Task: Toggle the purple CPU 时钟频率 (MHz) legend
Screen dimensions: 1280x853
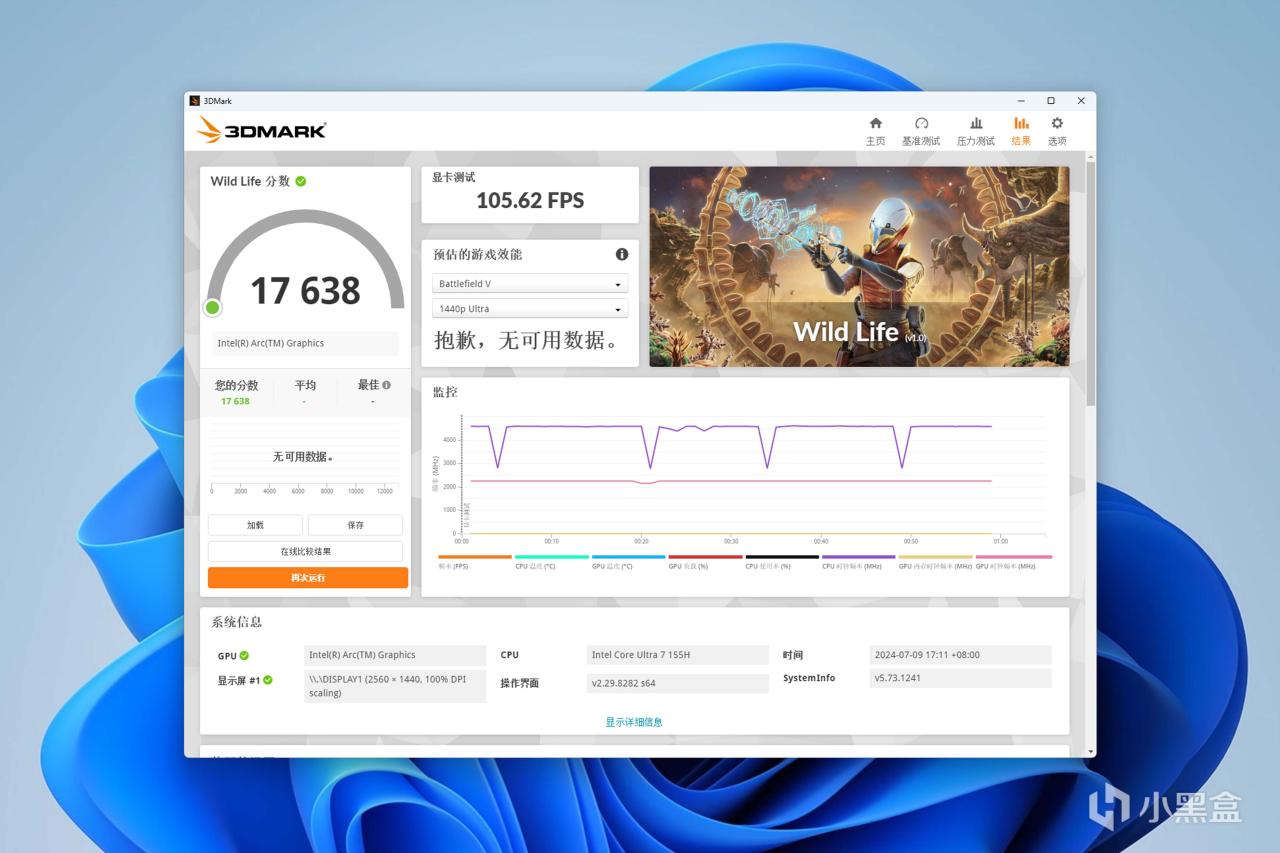Action: pos(858,562)
